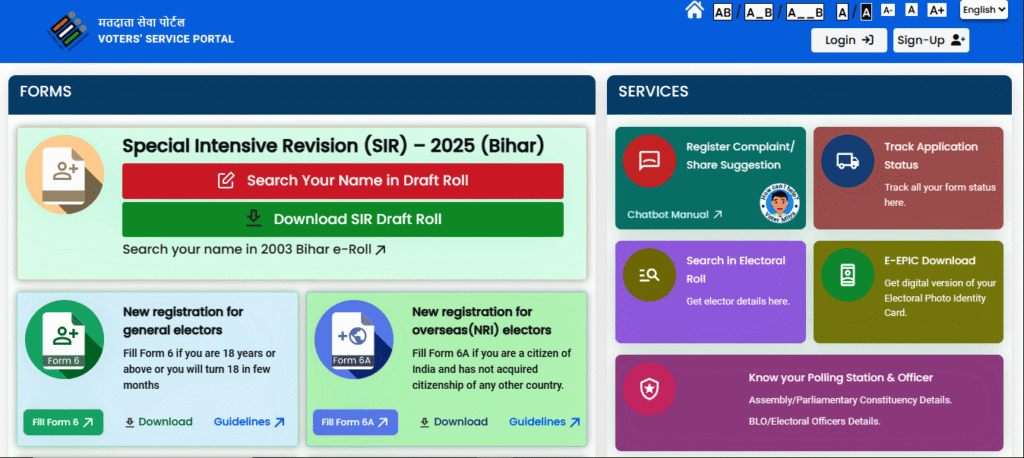This screenshot has width=1024, height=458.
Task: Click Fill Form 6 button
Action: 63,422
